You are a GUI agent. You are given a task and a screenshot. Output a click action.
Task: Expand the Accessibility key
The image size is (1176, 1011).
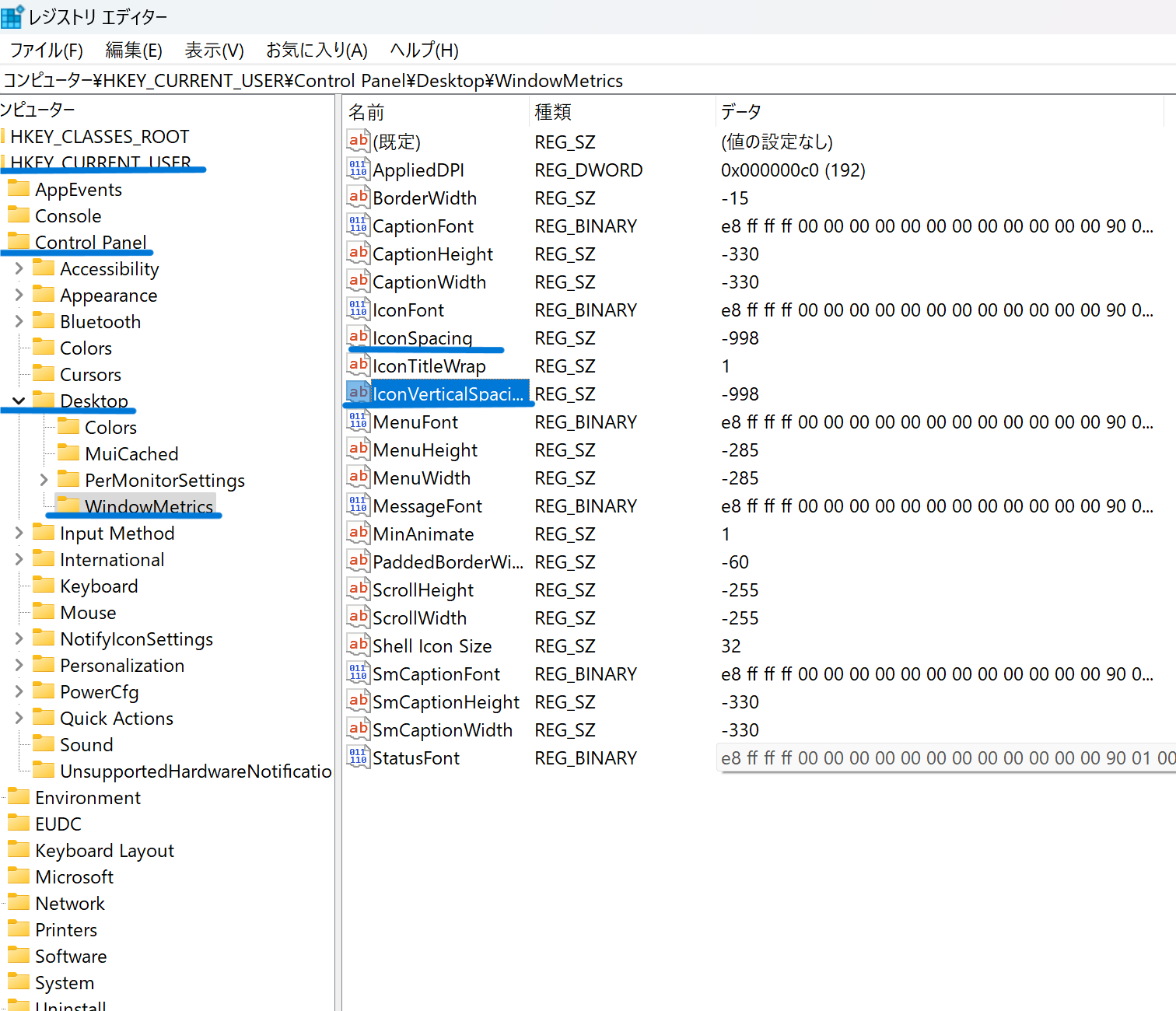19,269
